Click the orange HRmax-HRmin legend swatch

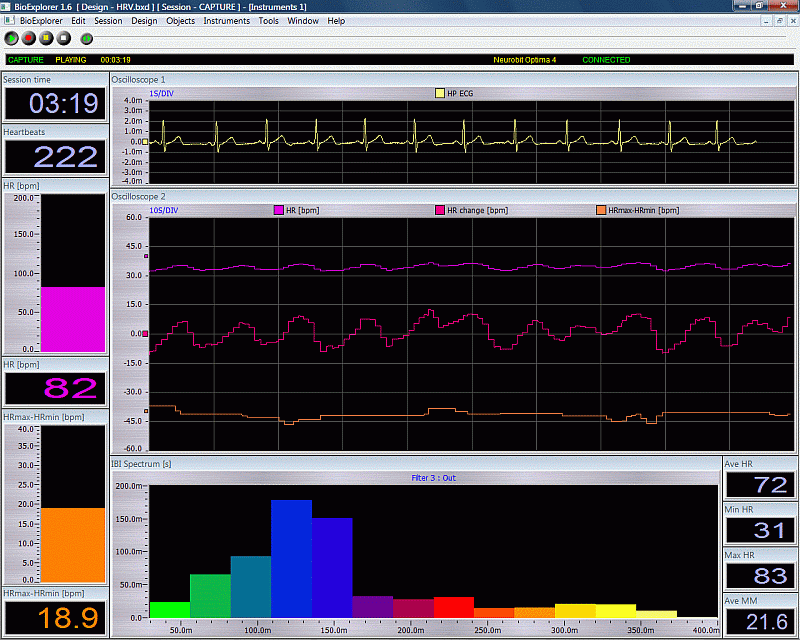point(601,210)
